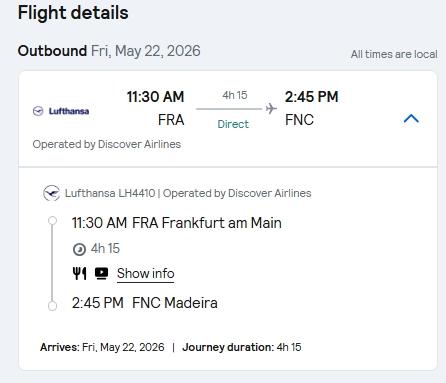Click the Show info link
This screenshot has height=383, width=446.
pyautogui.click(x=146, y=273)
